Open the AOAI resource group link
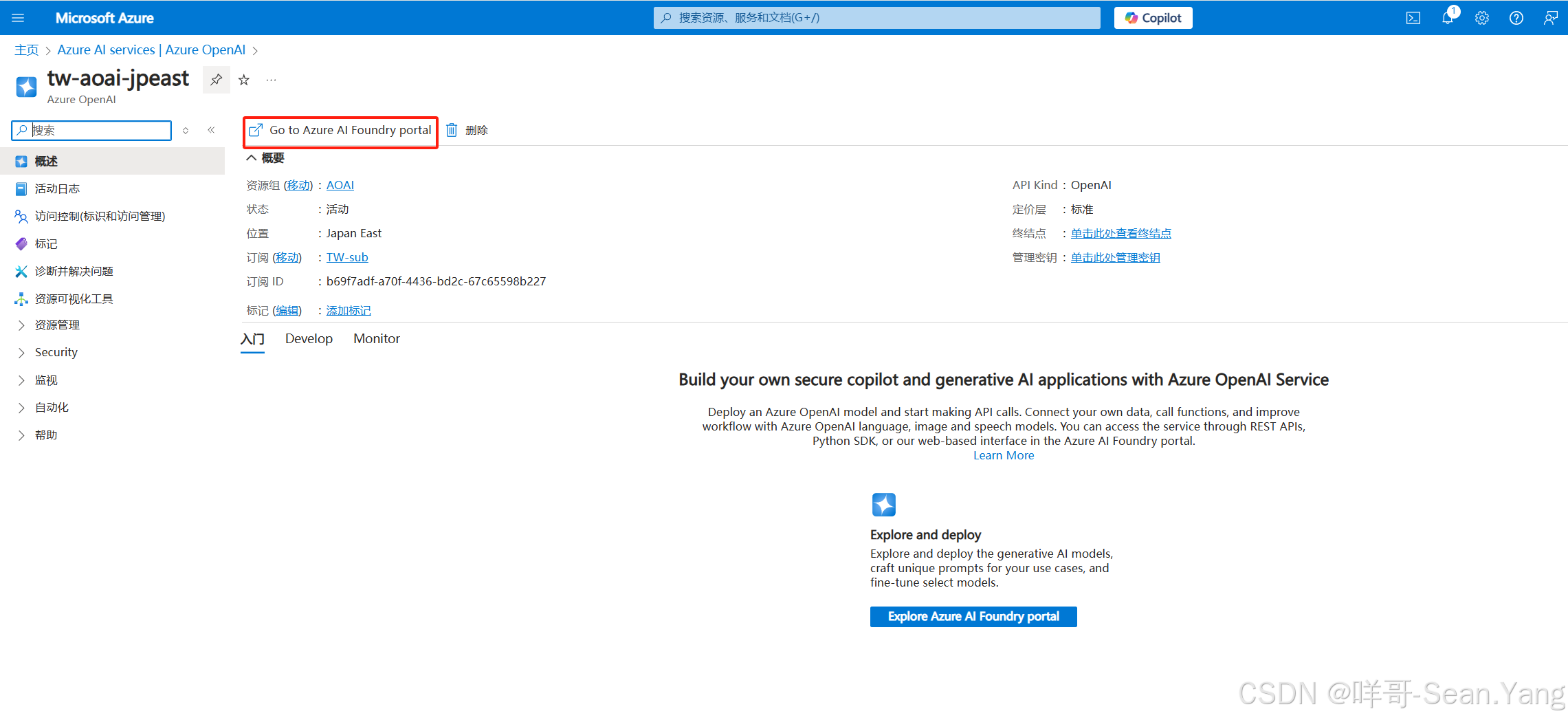This screenshot has width=1568, height=720. pos(340,185)
